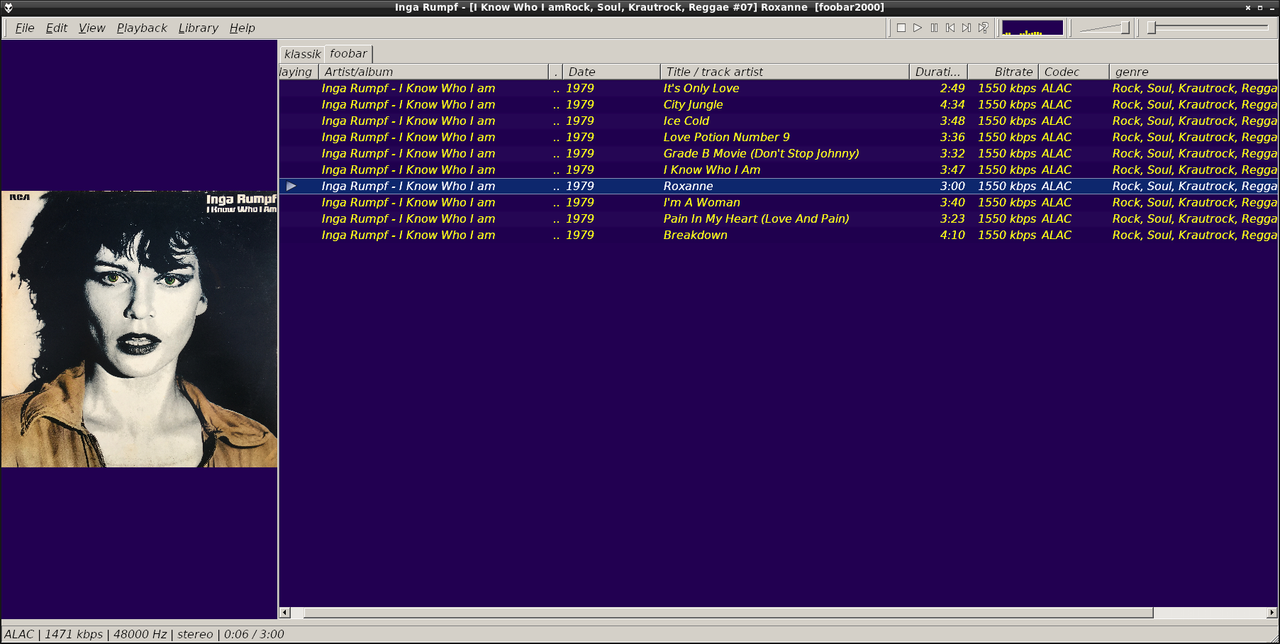Viewport: 1280px width, 644px height.
Task: Select "Grade B Movie (Don't Stop Johnny)" track
Action: click(x=761, y=153)
